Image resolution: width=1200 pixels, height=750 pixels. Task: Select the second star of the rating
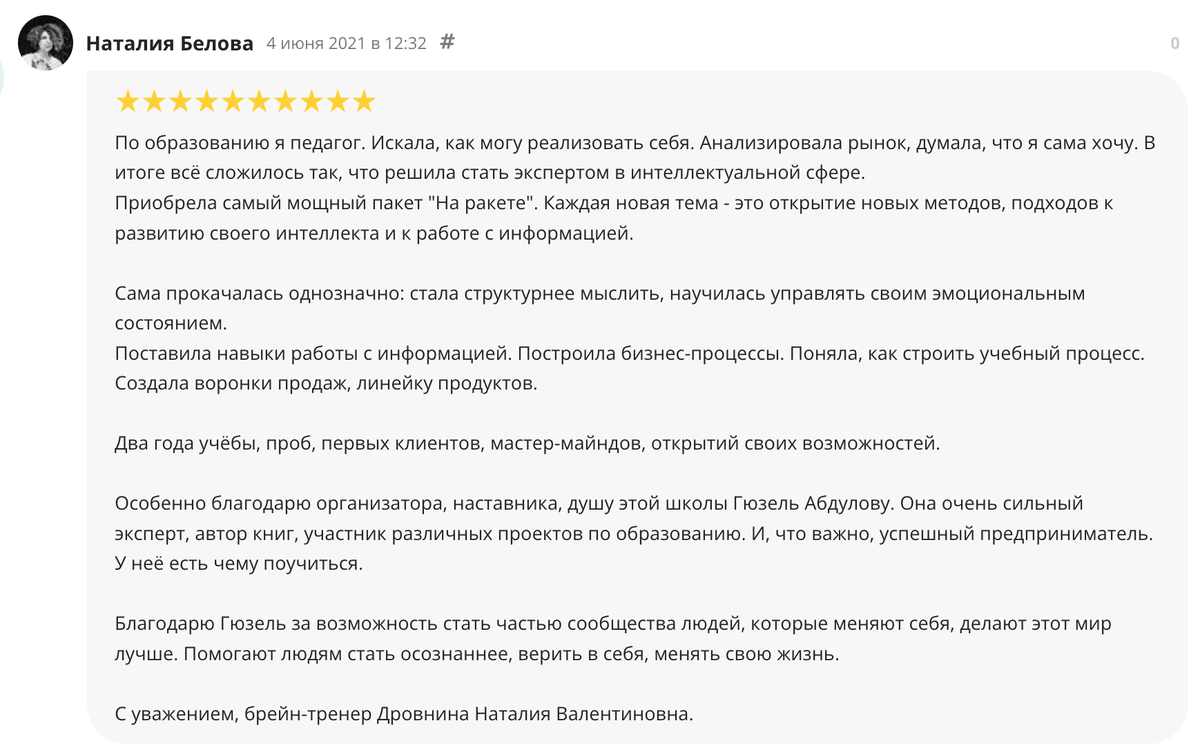point(154,101)
